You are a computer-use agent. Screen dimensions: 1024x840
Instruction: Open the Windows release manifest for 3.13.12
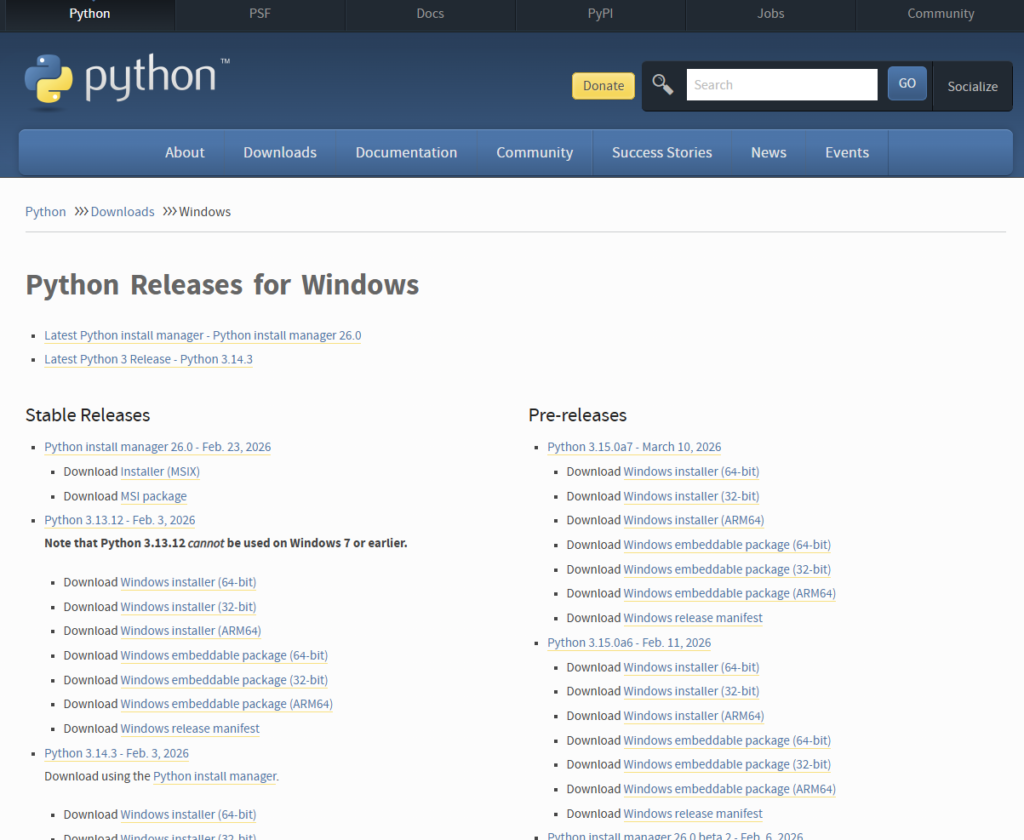pyautogui.click(x=190, y=728)
